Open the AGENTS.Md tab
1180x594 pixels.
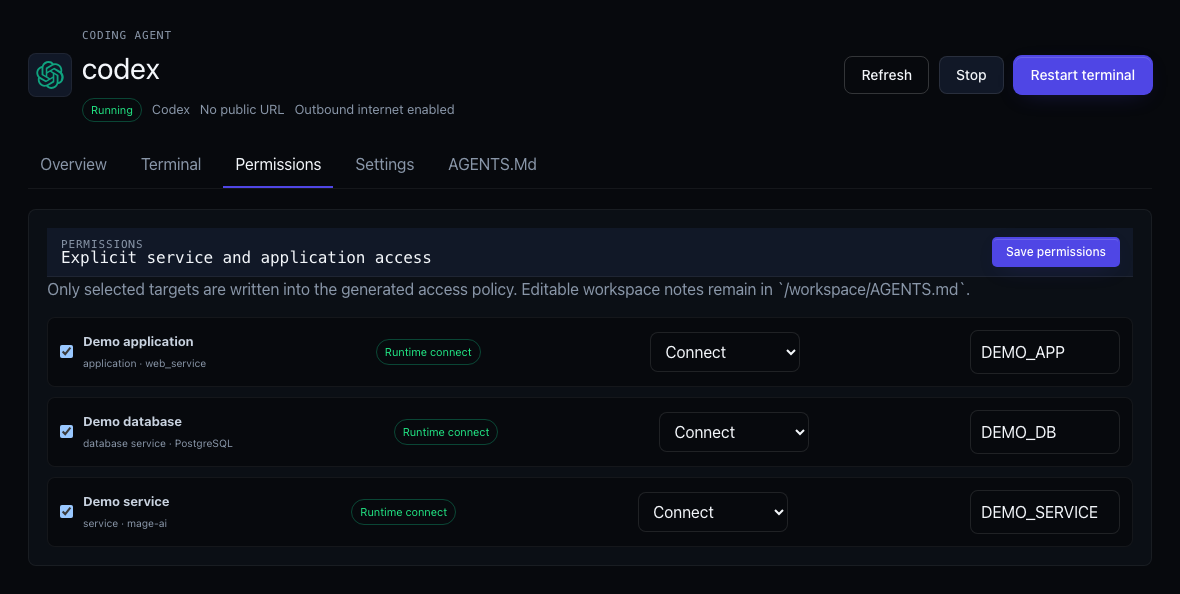pyautogui.click(x=492, y=164)
